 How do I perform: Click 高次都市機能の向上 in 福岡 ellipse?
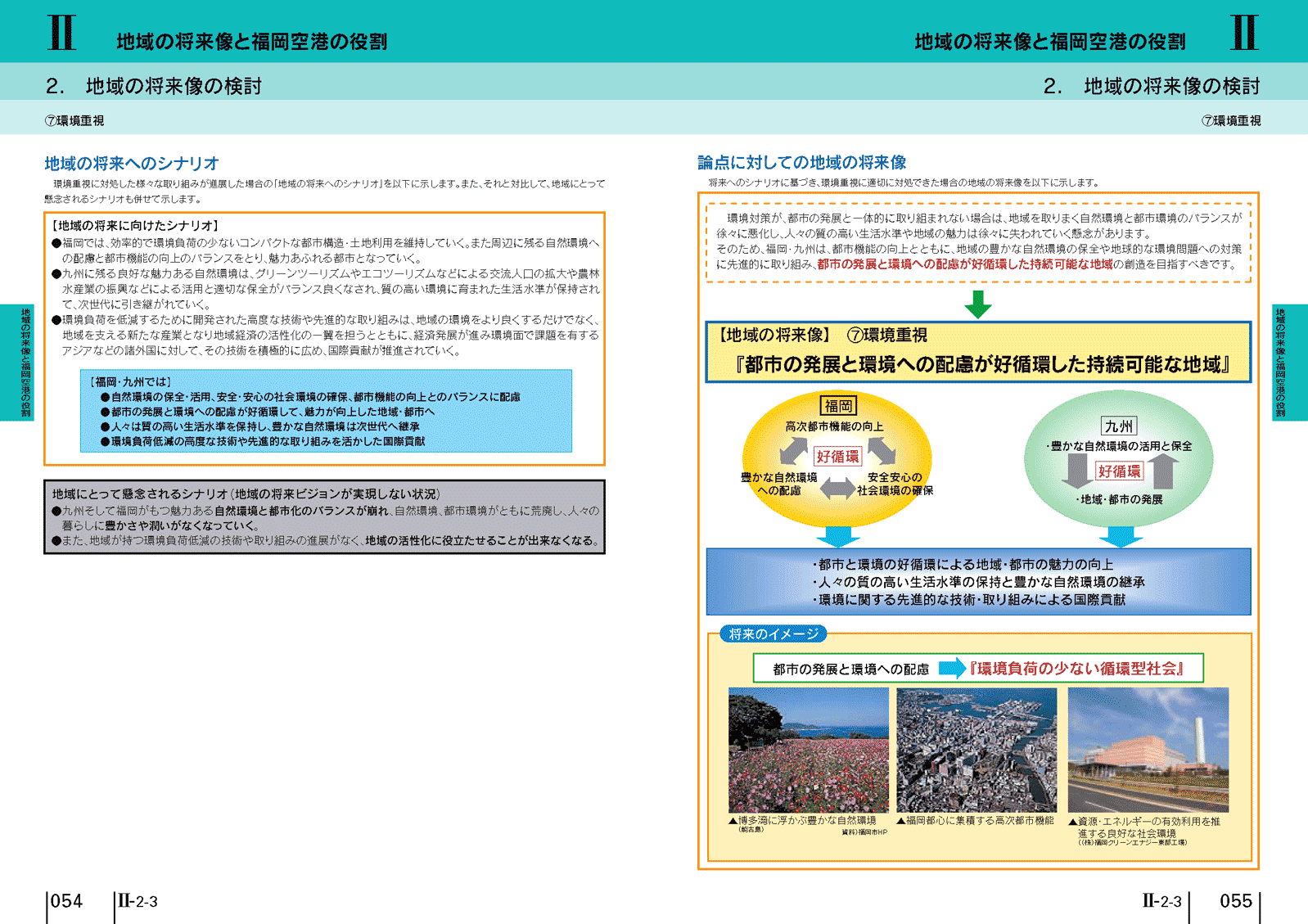pos(834,426)
